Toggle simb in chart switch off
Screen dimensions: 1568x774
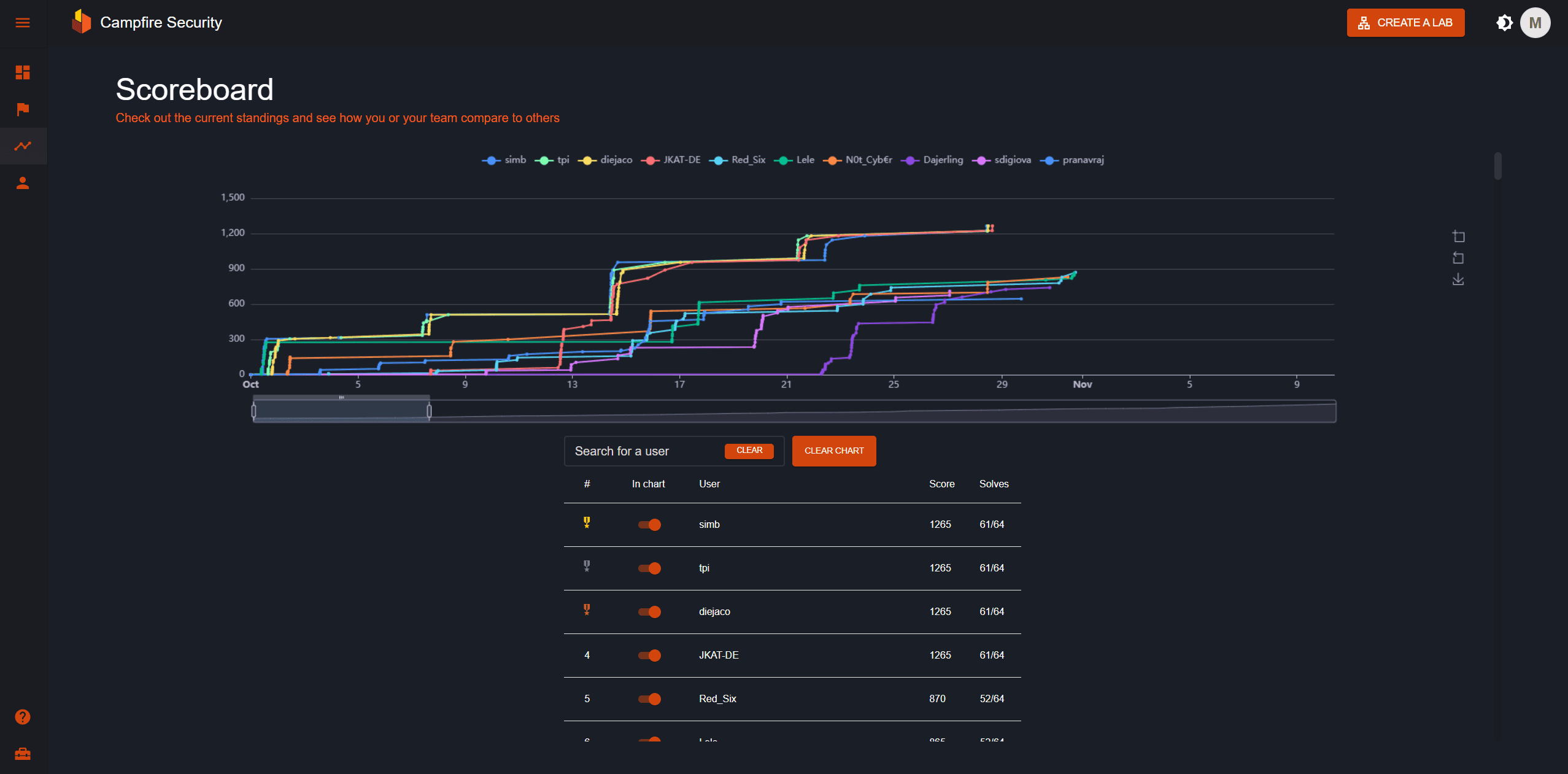(x=649, y=524)
